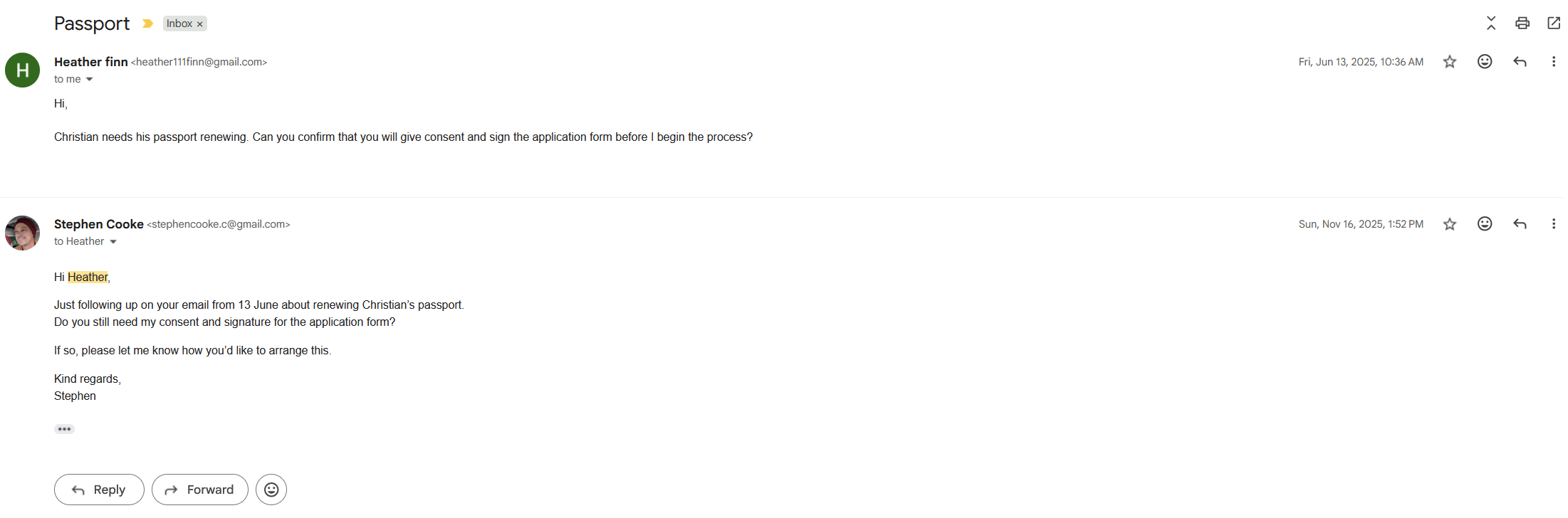The height and width of the screenshot is (518, 1568).
Task: Click Stephen Cooke's profile photo
Action: [x=22, y=233]
